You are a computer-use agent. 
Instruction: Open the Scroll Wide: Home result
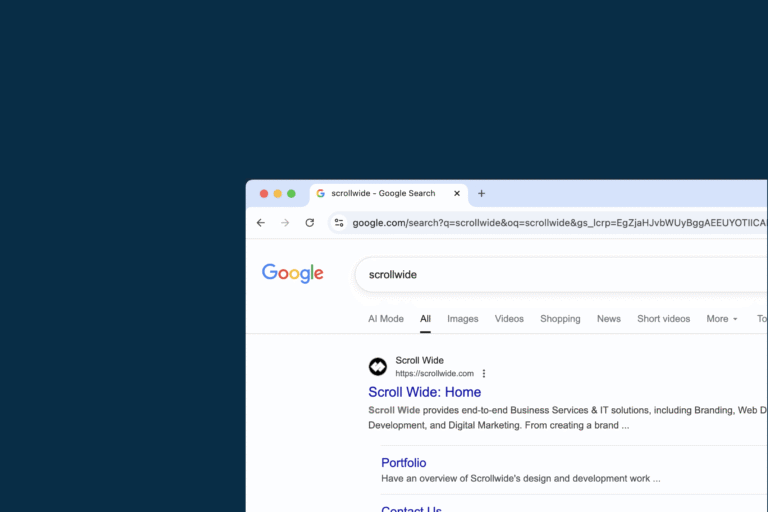click(424, 392)
